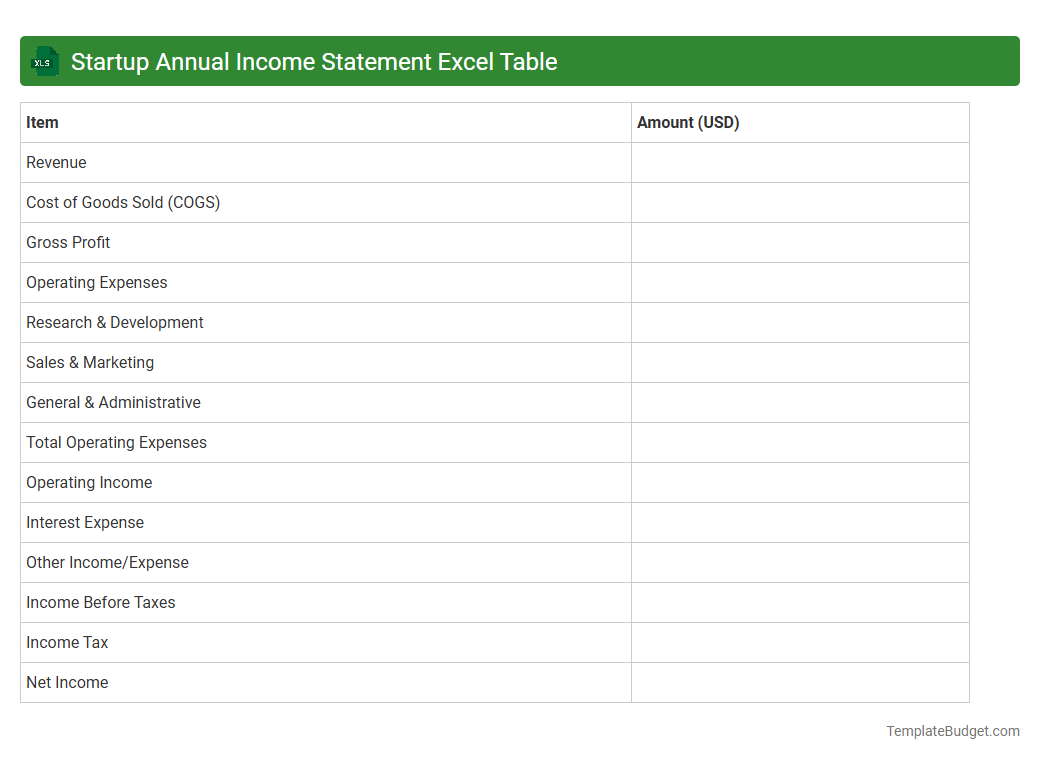The height and width of the screenshot is (760, 1040).
Task: Select the Research & Development cell
Action: [x=114, y=322]
